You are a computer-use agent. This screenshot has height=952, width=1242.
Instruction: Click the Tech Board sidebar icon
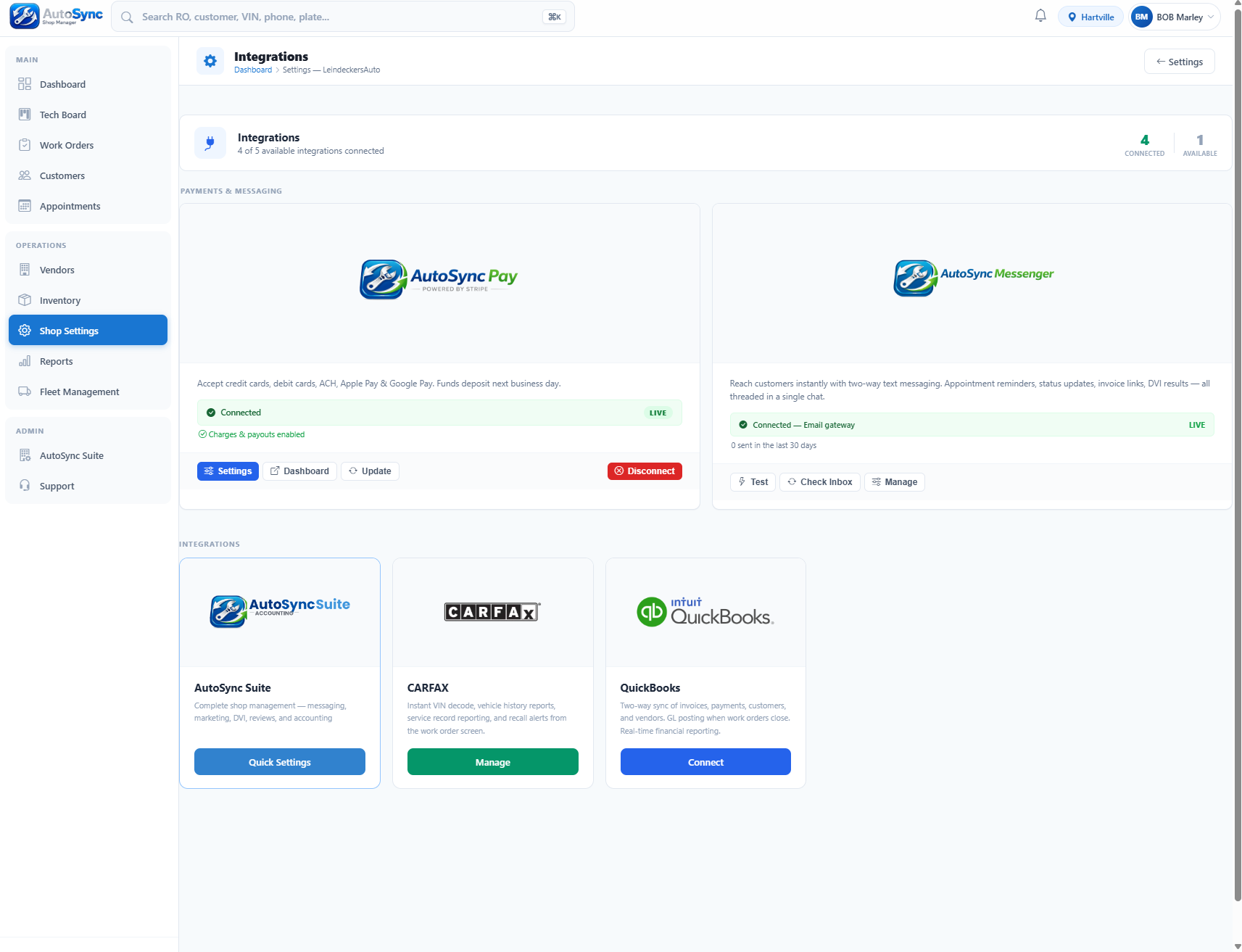coord(25,115)
